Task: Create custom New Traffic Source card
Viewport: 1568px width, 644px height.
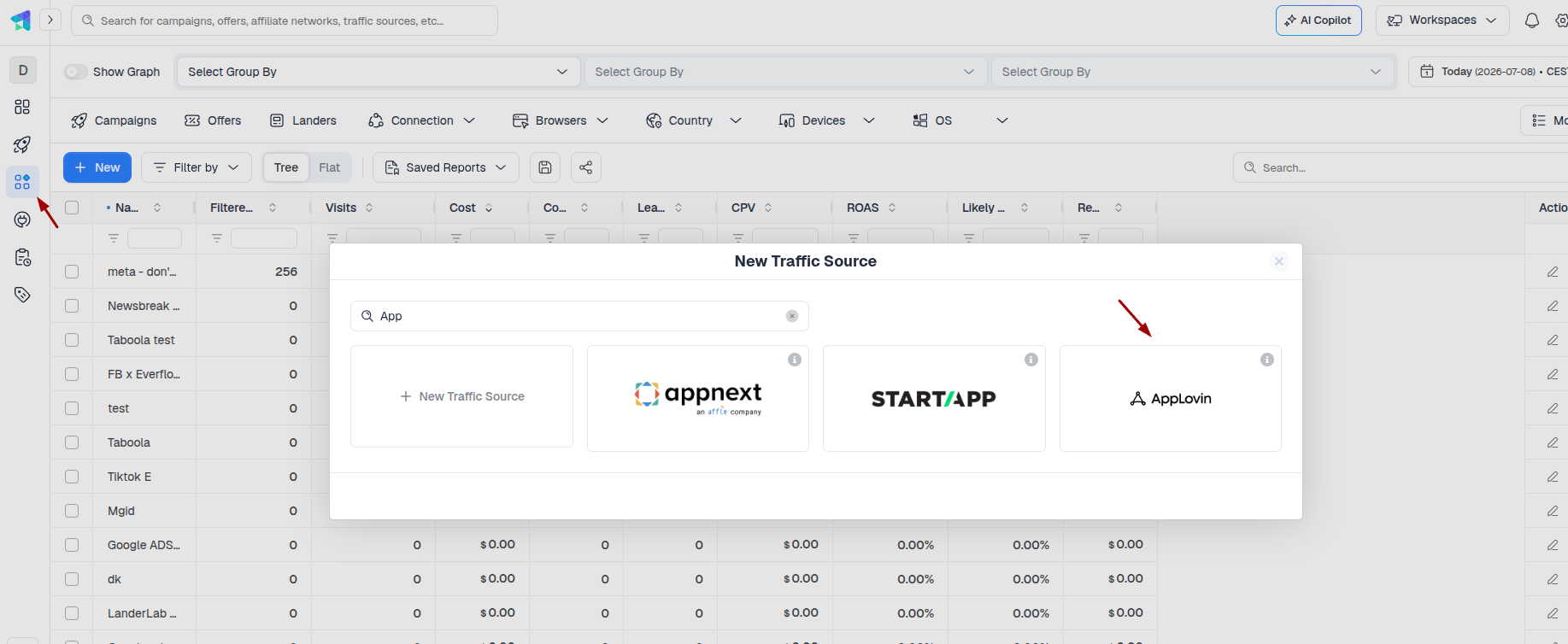Action: pyautogui.click(x=461, y=396)
